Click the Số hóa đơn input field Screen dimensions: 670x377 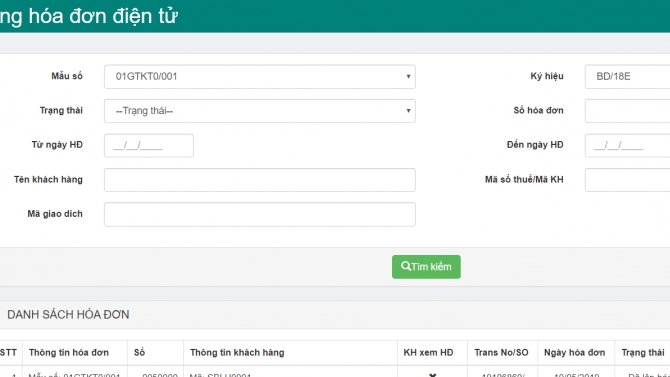pyautogui.click(x=627, y=111)
